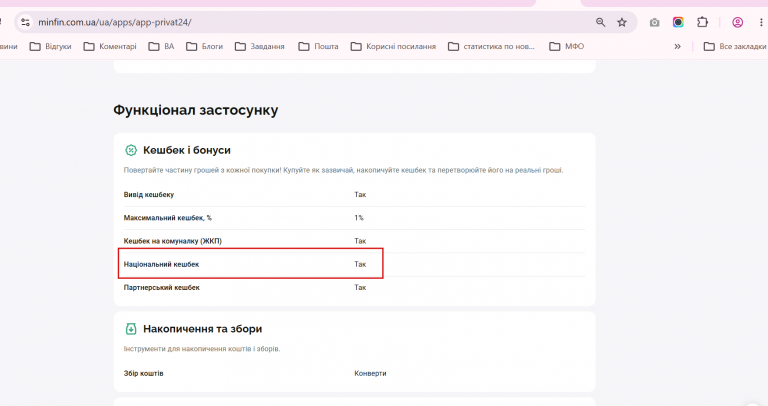
Task: Click the site settings icon in address bar
Action: (x=25, y=22)
